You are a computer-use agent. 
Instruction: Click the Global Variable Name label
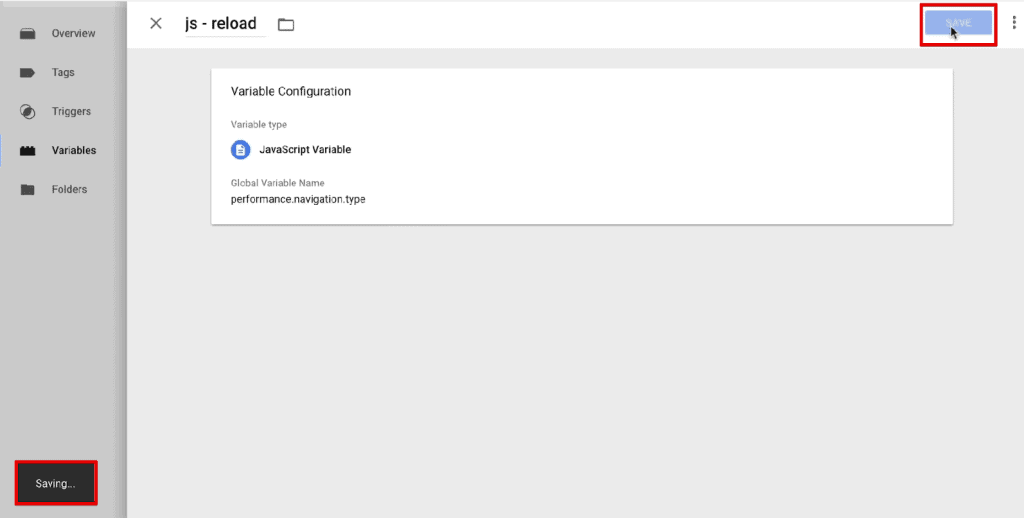point(278,183)
